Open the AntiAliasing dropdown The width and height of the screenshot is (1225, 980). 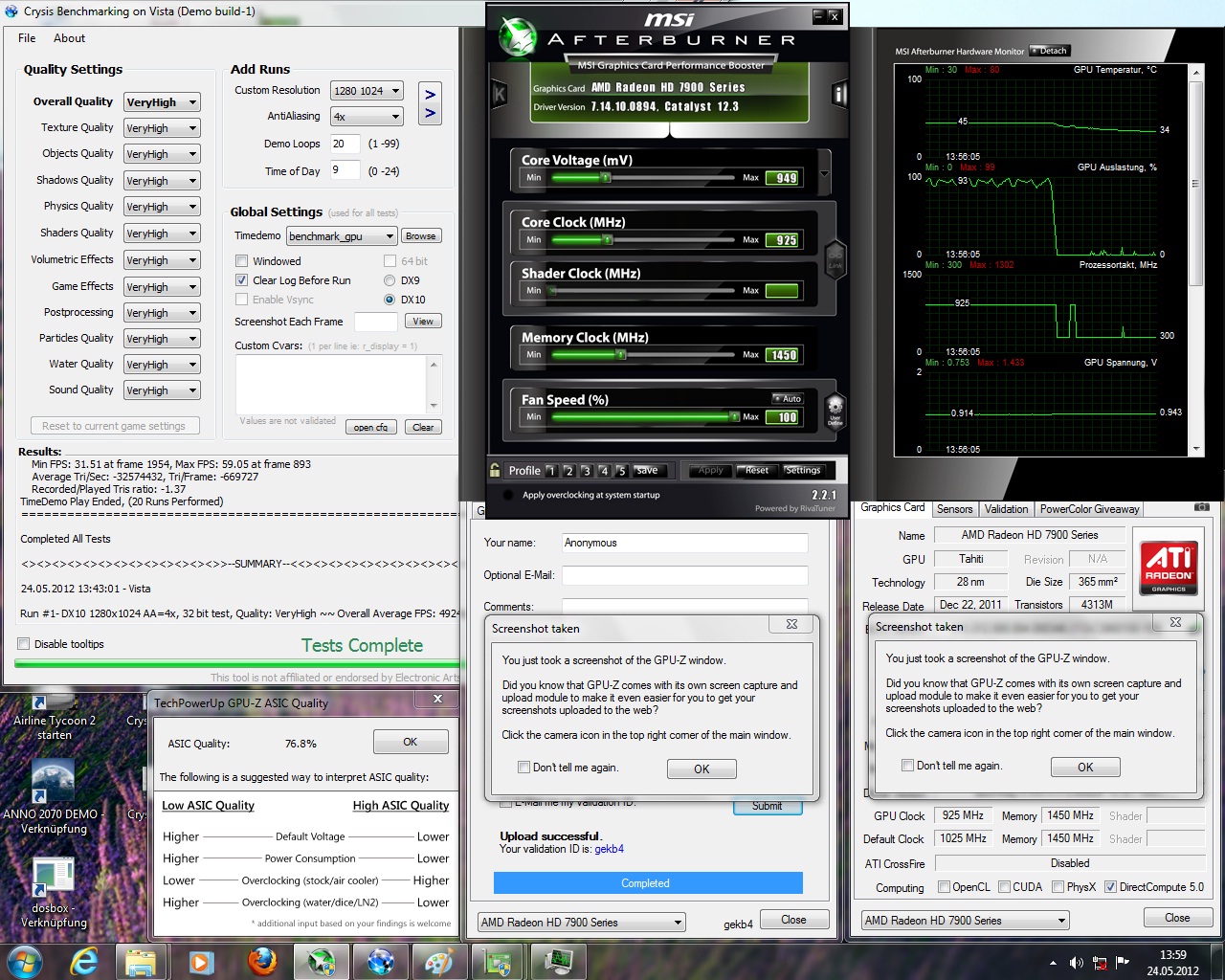pos(367,117)
